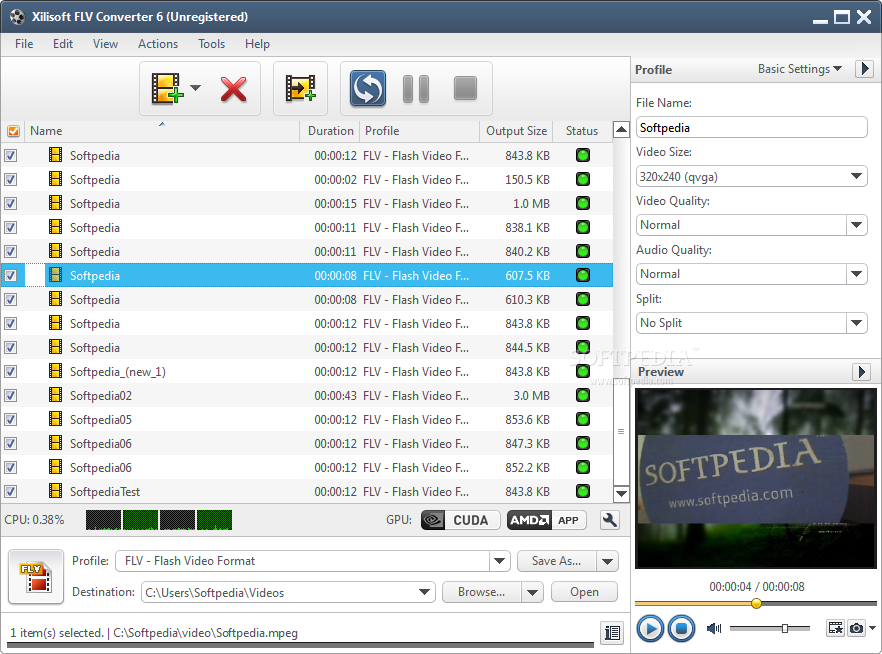The width and height of the screenshot is (882, 654).
Task: Open the File menu
Action: [x=24, y=44]
